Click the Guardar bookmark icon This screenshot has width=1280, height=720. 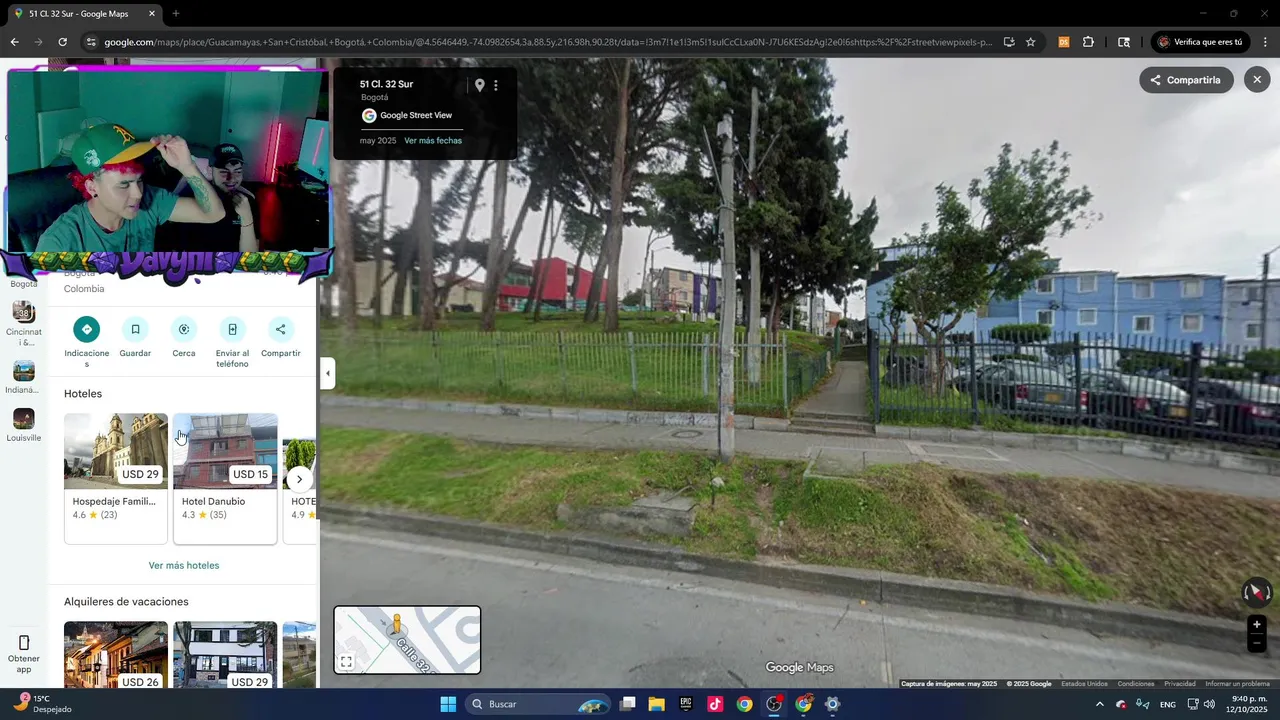click(x=135, y=329)
